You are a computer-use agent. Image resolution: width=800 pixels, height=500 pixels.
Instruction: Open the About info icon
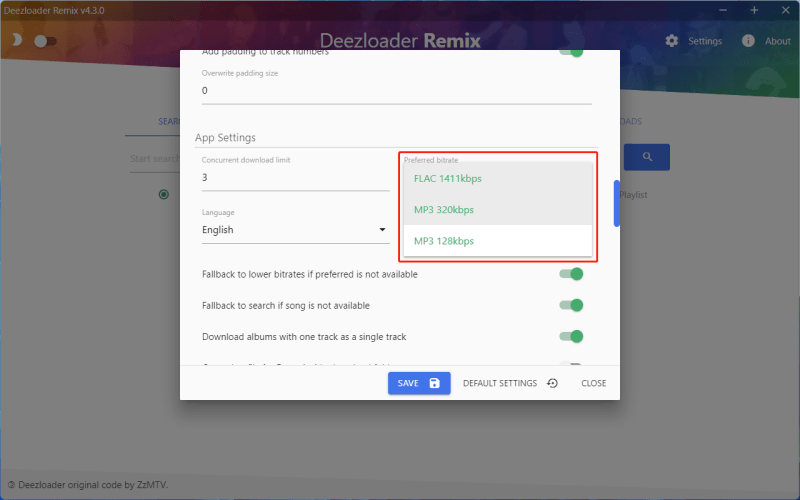click(x=748, y=41)
